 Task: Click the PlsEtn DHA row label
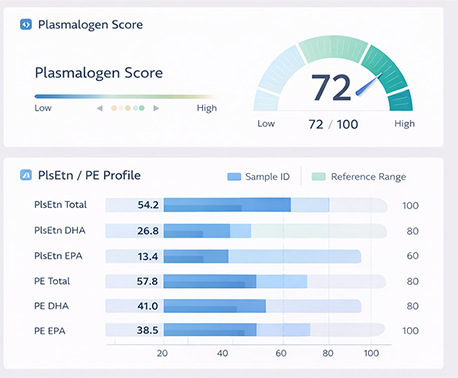tap(60, 230)
